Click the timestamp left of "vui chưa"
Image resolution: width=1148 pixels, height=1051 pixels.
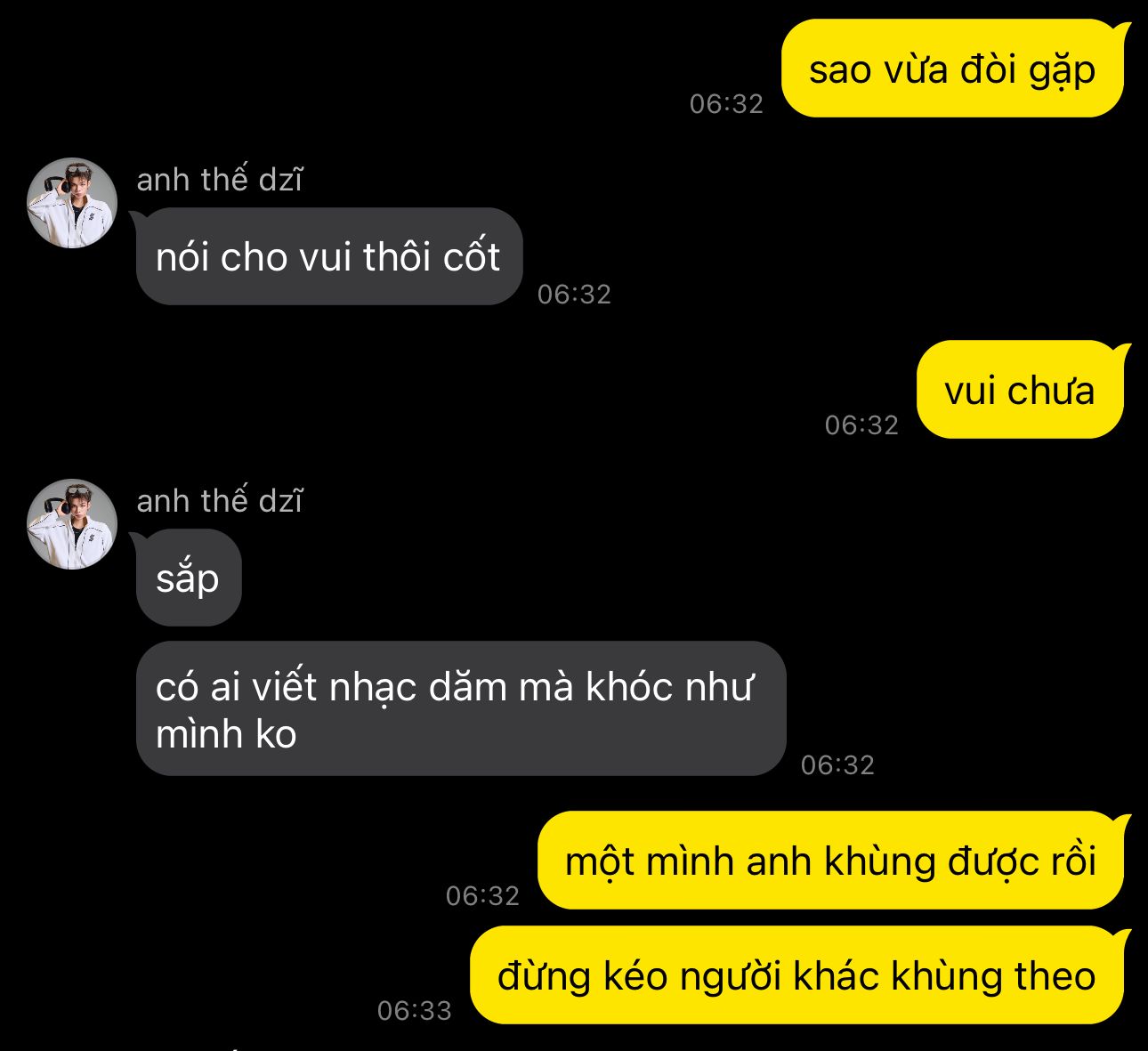click(x=861, y=424)
